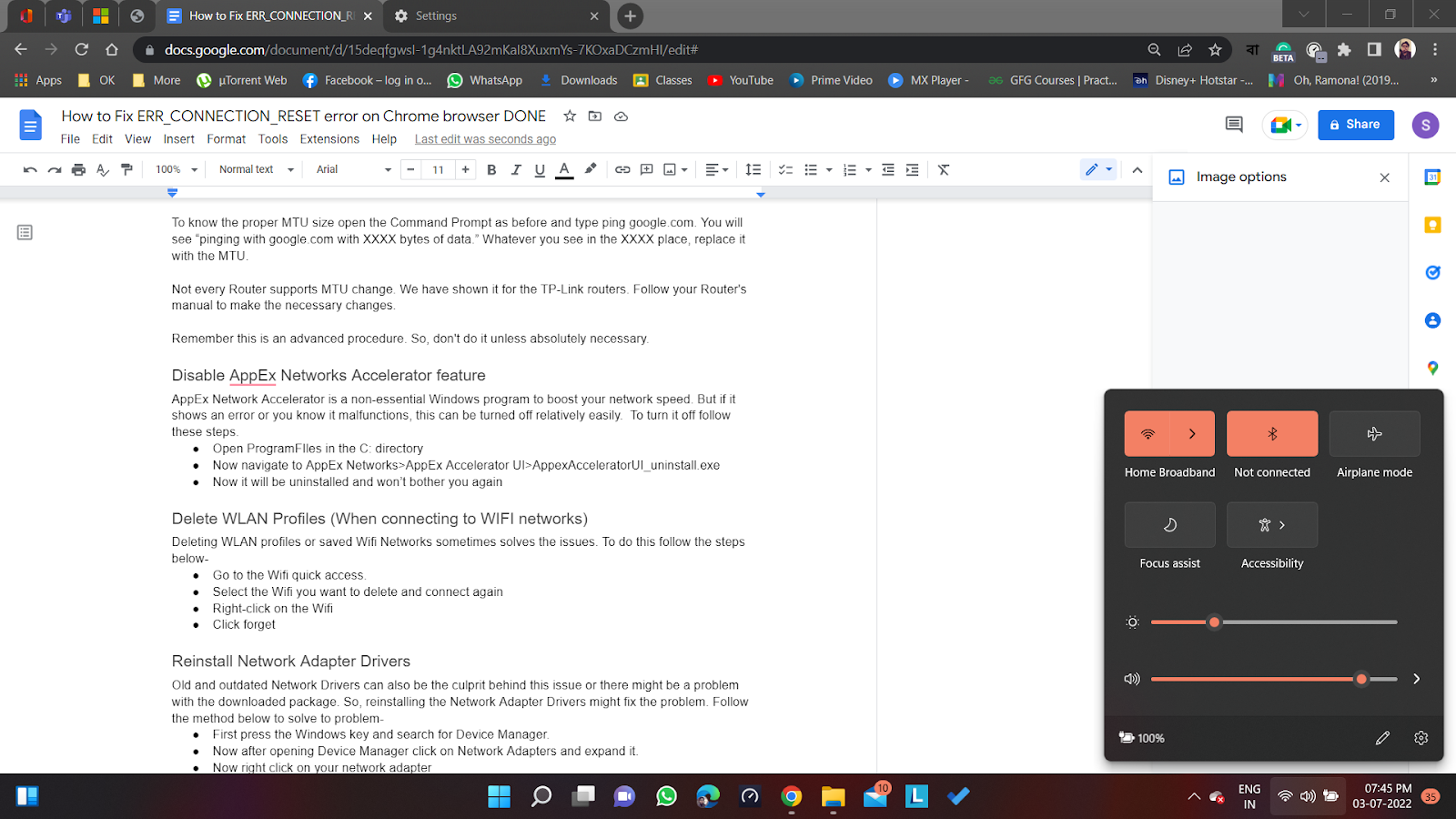Star this document
Screen dimensions: 1456x819
[570, 116]
